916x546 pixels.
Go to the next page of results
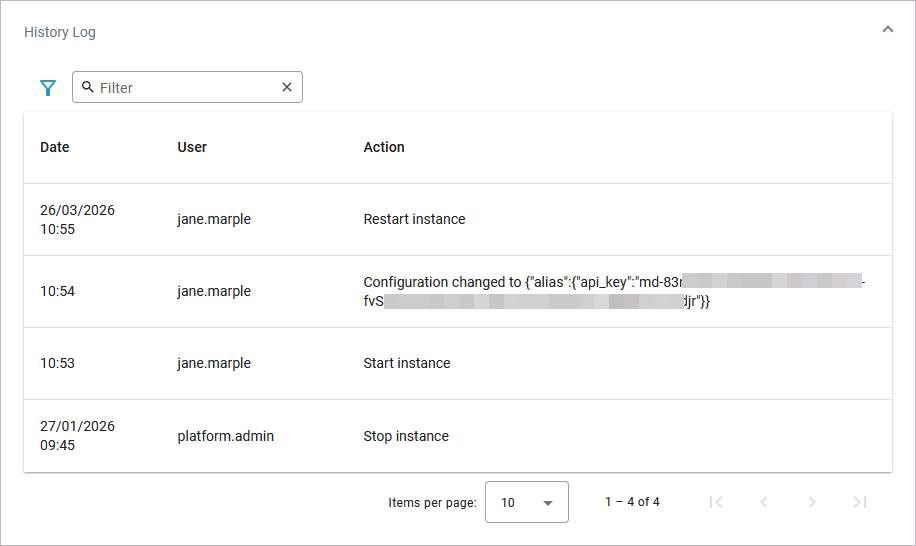click(812, 502)
